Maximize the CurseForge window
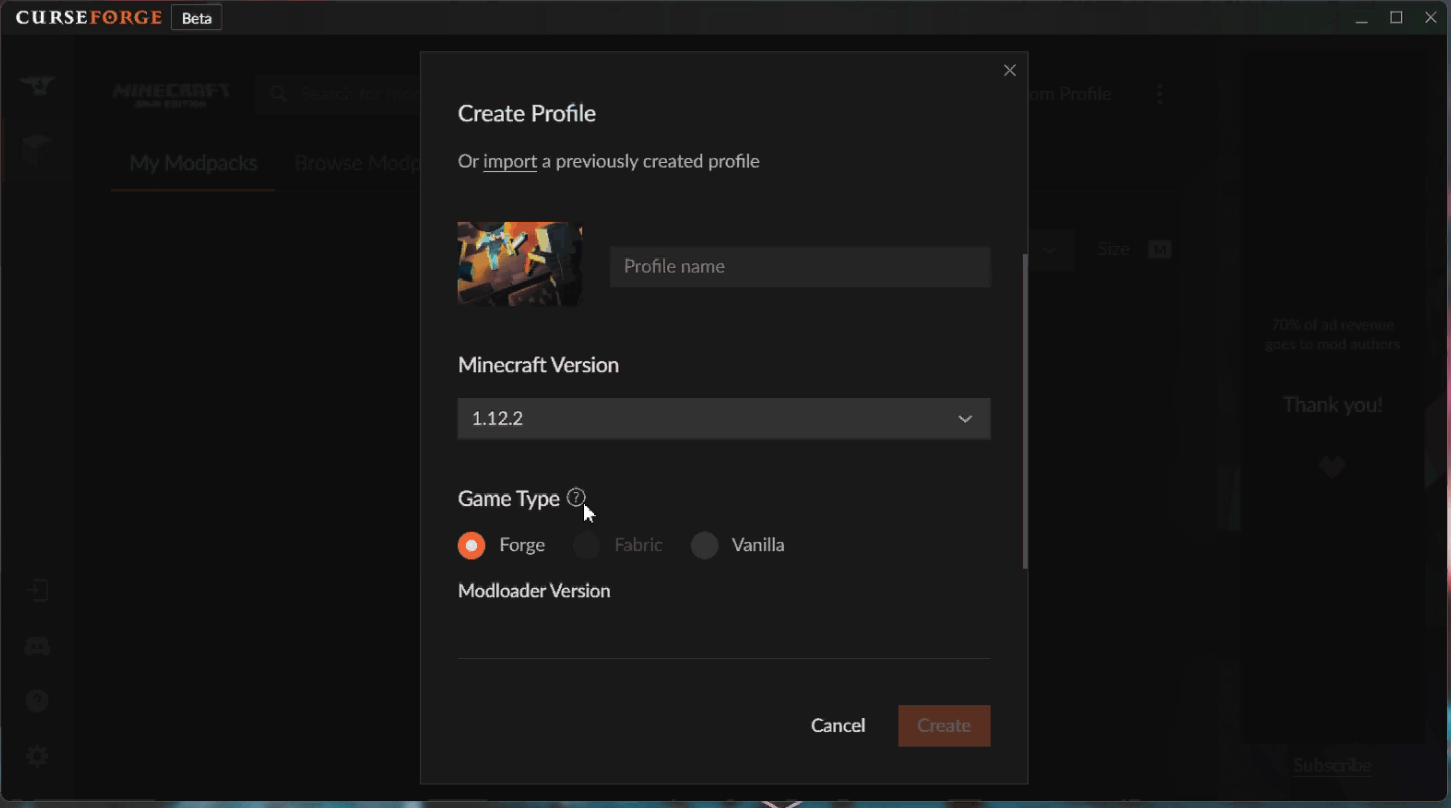The width and height of the screenshot is (1451, 808). tap(1397, 18)
